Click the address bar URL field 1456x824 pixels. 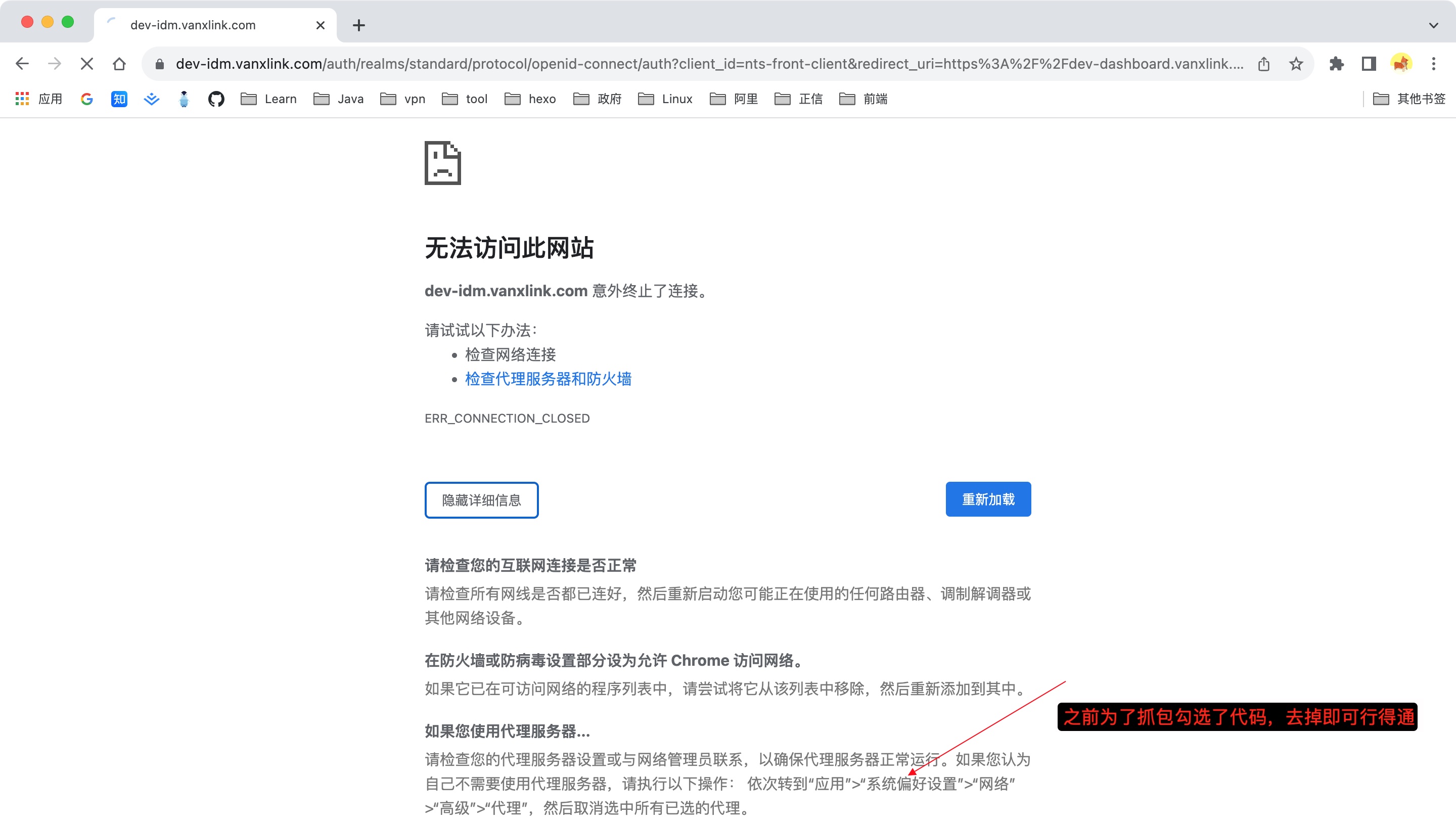[x=707, y=64]
